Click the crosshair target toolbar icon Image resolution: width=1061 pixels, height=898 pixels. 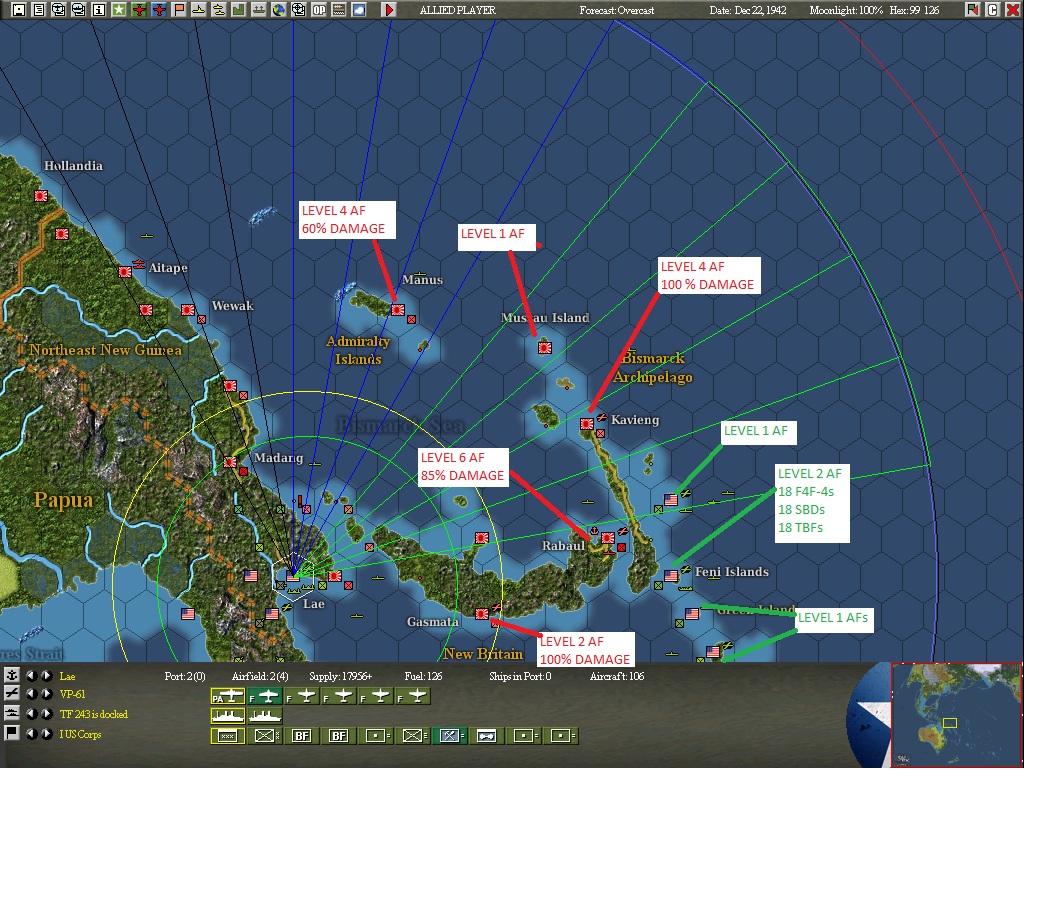click(298, 9)
